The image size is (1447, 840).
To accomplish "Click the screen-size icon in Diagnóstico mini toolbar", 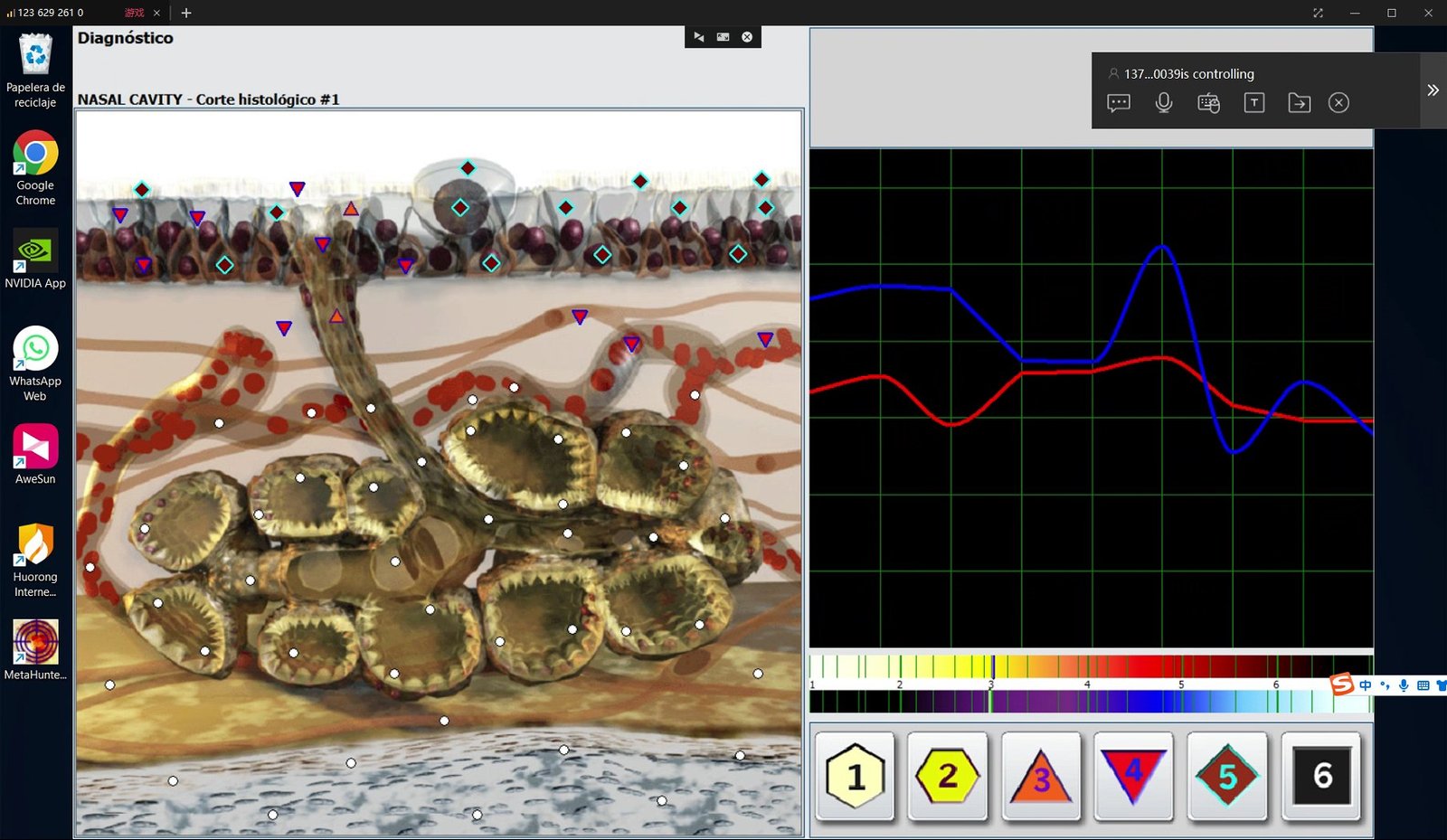I will click(723, 37).
